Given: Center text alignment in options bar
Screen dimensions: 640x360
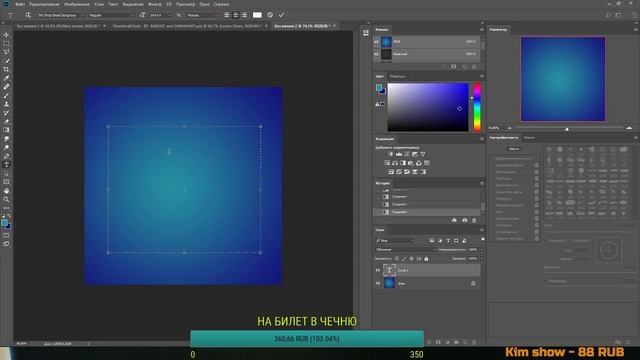Looking at the screenshot, I should 236,15.
